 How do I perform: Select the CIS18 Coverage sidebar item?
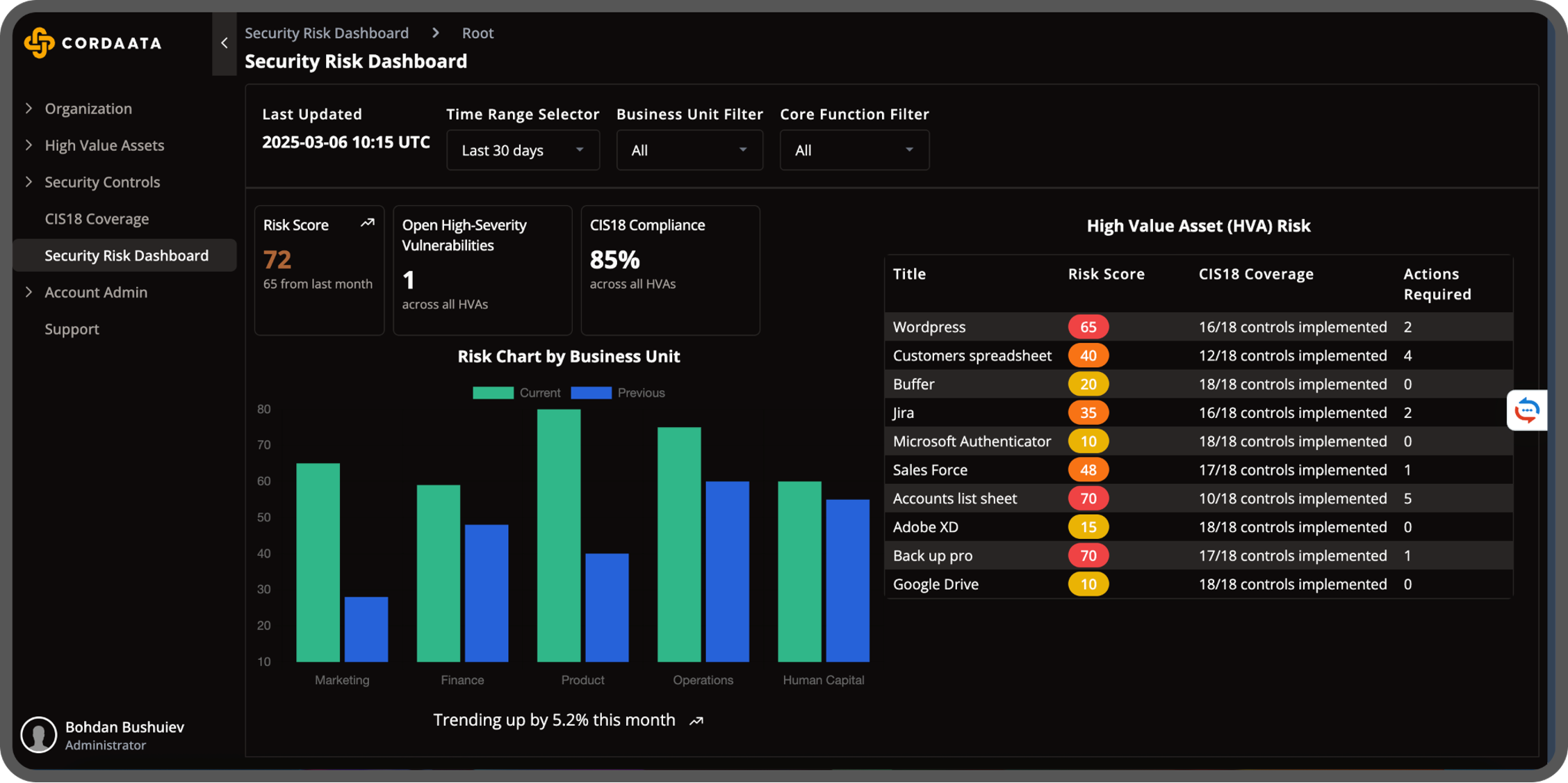(97, 218)
